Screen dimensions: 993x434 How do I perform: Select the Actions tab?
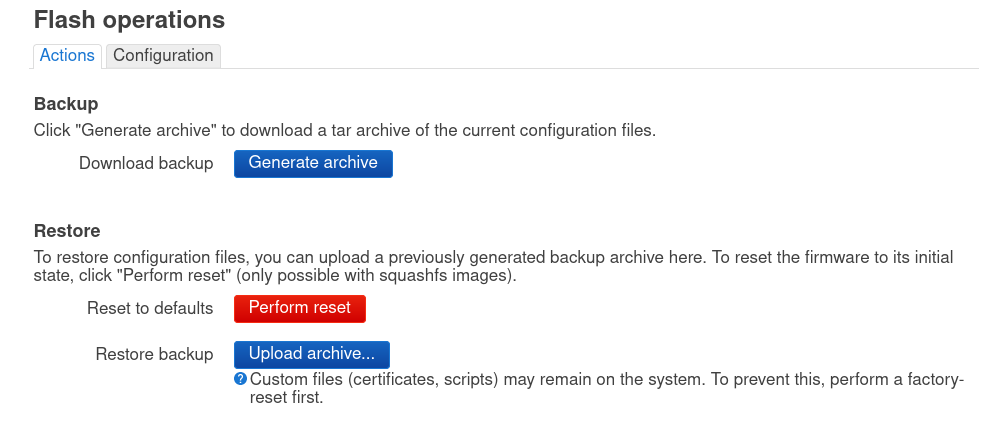(67, 56)
